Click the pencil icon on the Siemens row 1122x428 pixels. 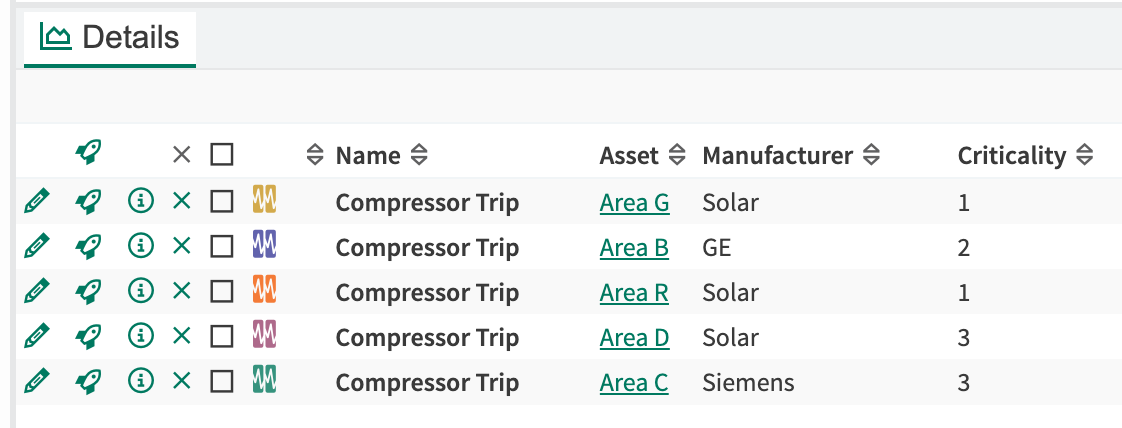pos(36,381)
